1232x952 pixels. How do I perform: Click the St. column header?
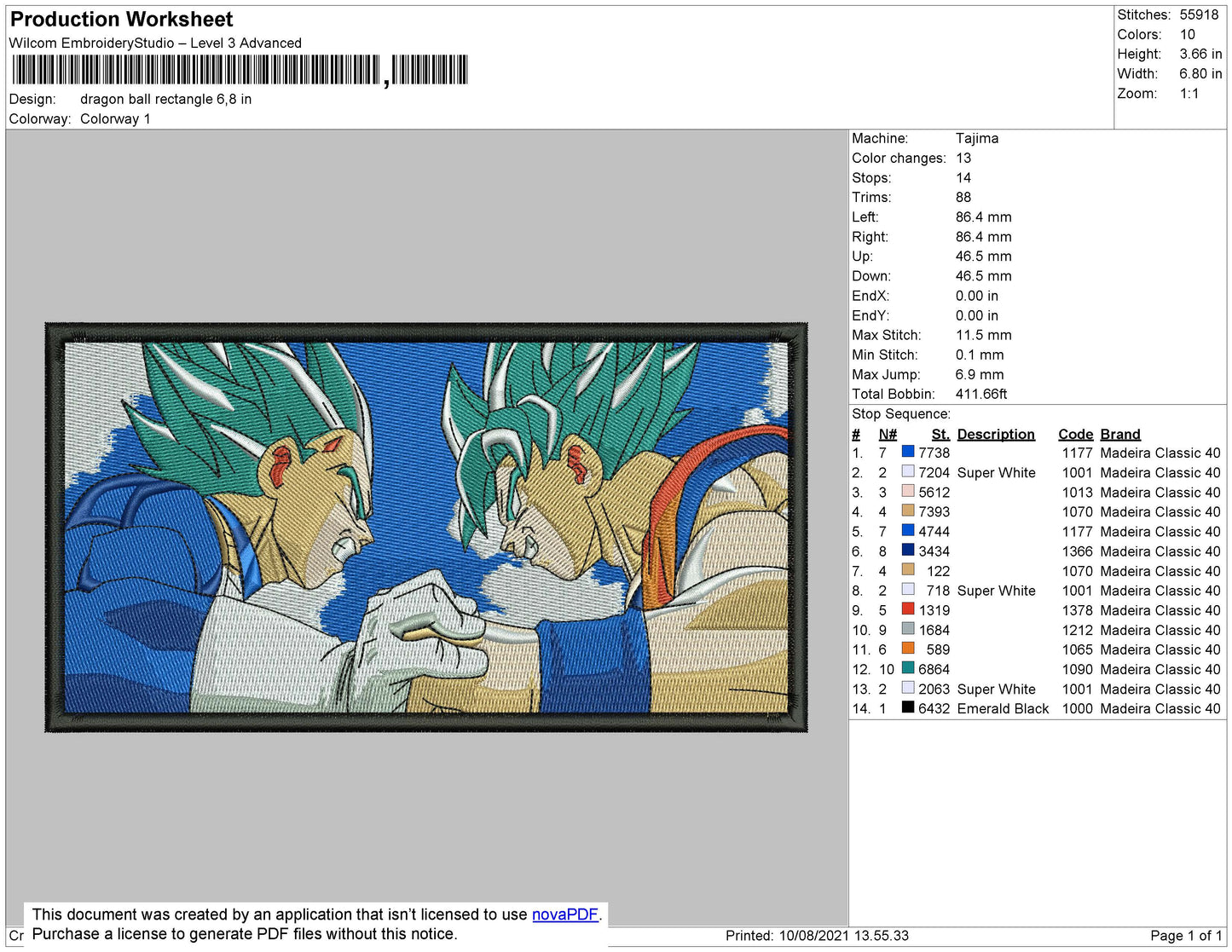940,434
